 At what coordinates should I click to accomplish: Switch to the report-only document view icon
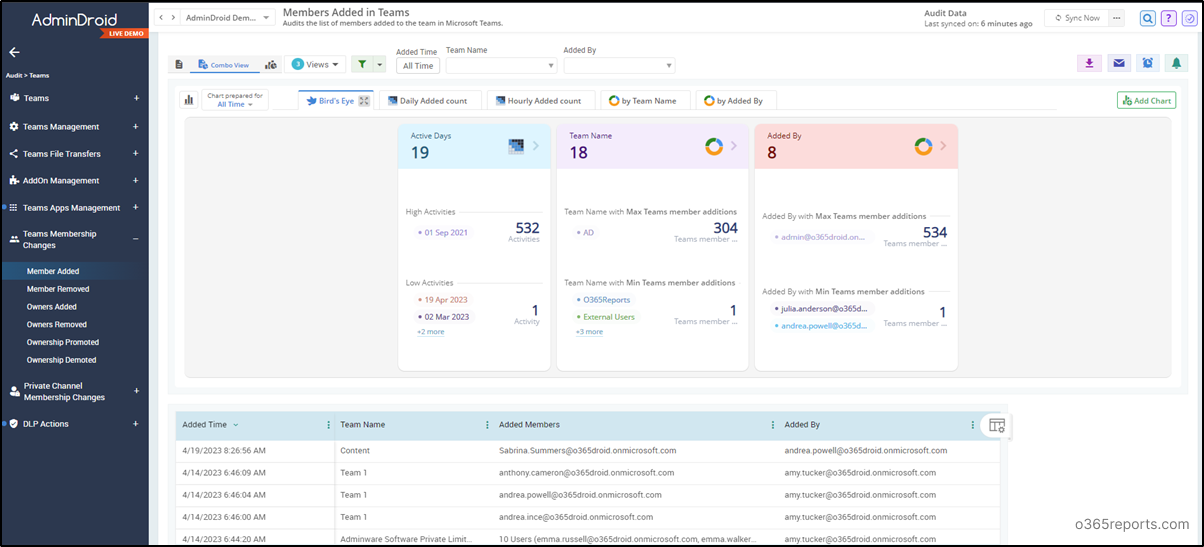click(x=179, y=64)
